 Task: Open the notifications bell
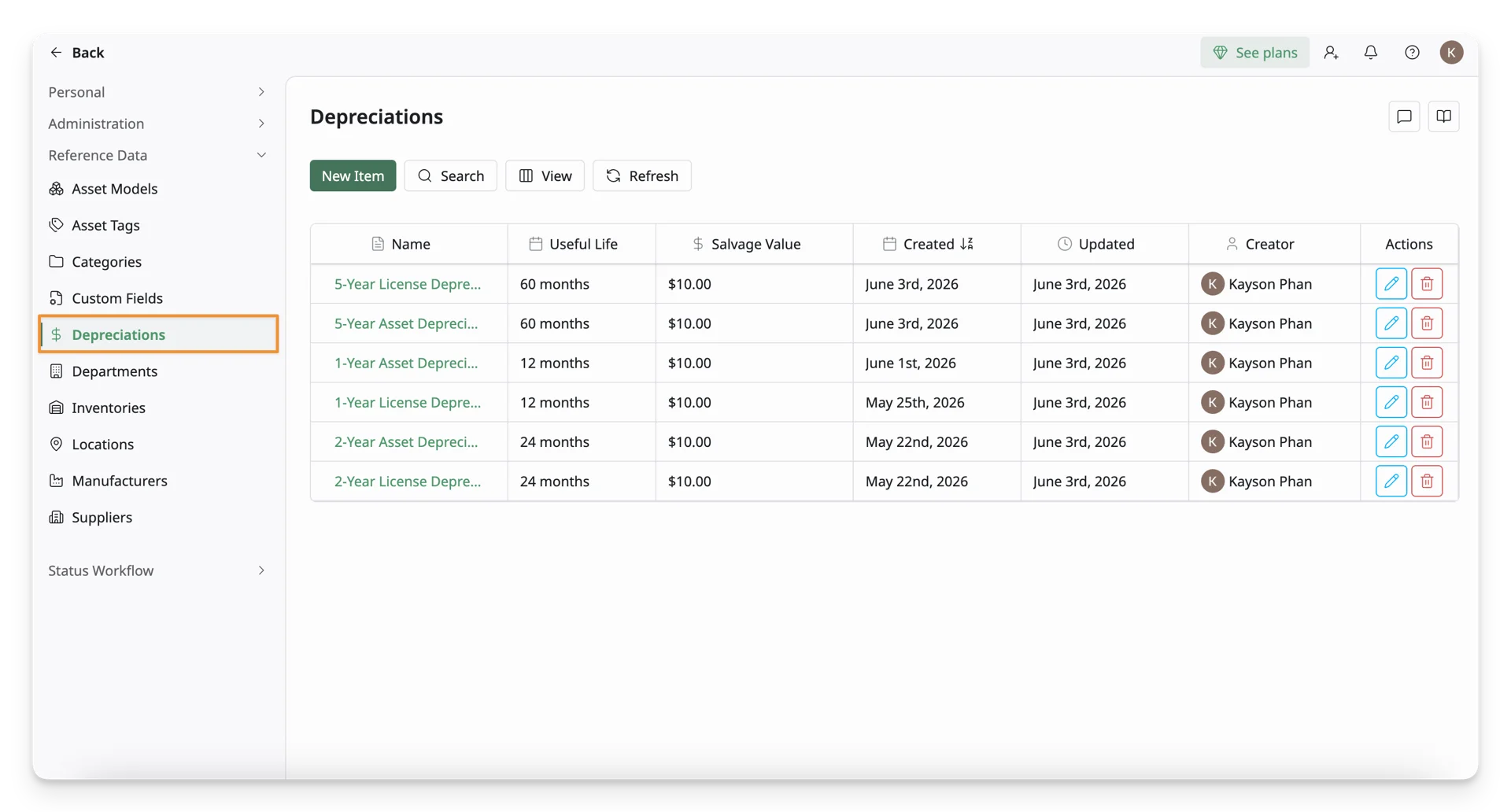pos(1370,52)
